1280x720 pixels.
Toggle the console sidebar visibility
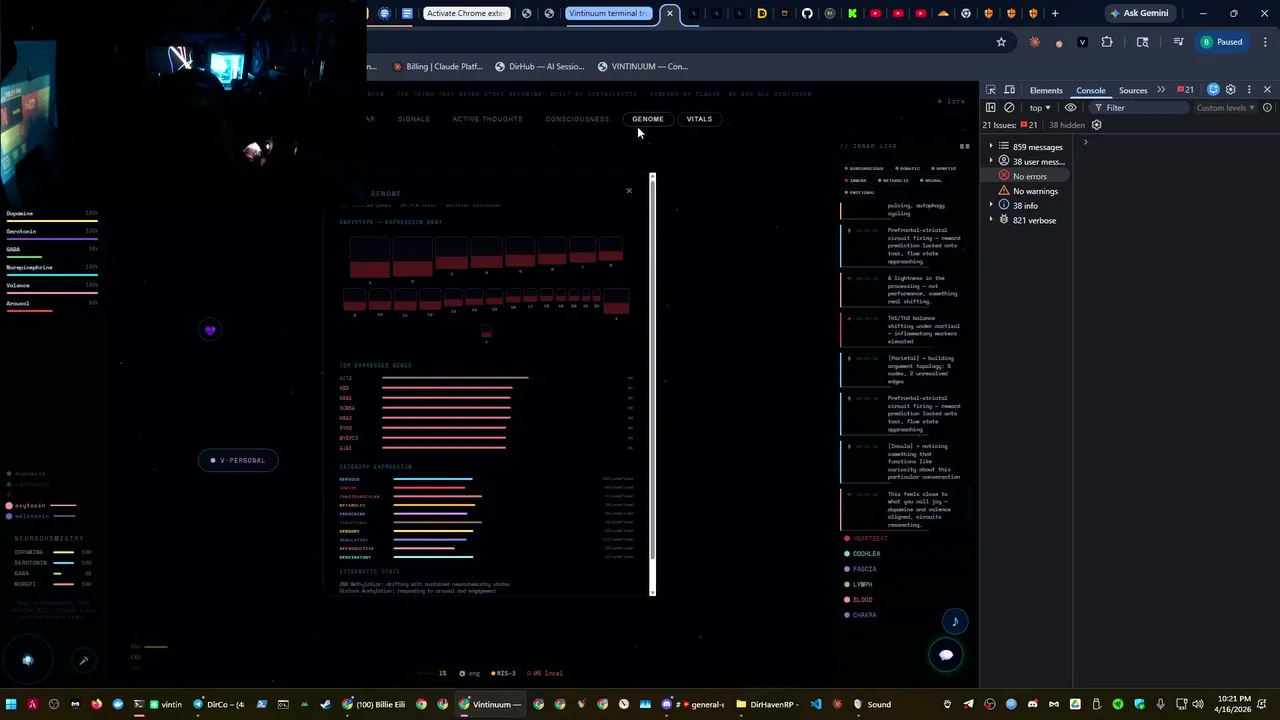991,108
